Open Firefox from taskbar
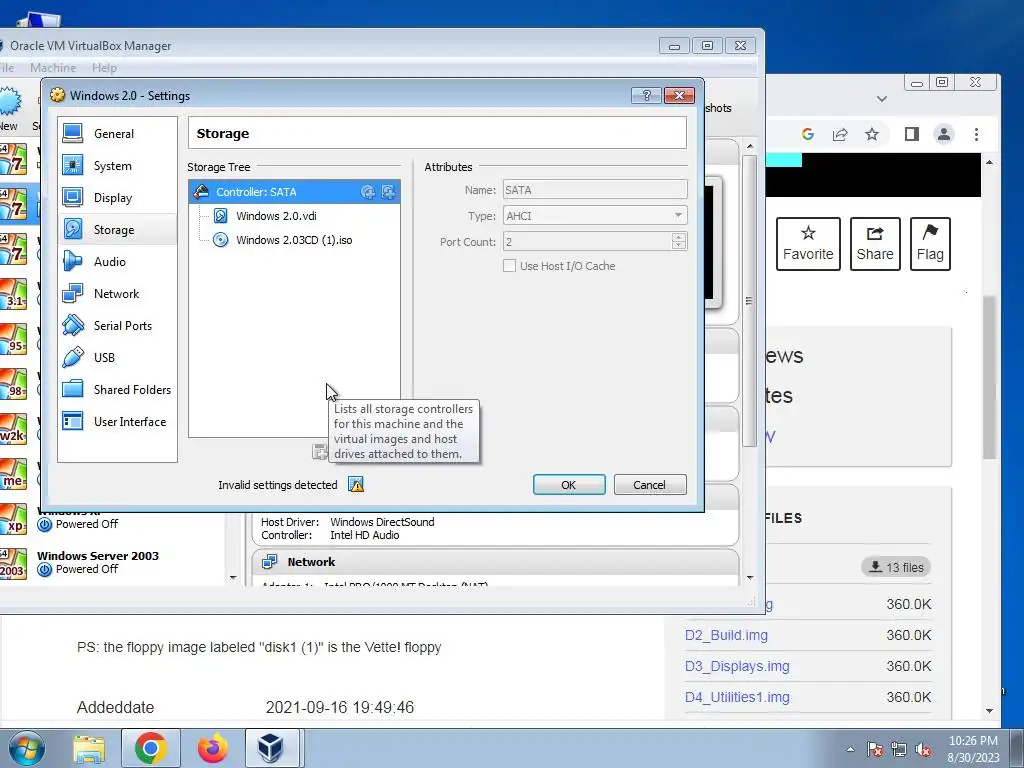Viewport: 1024px width, 768px height. click(213, 748)
